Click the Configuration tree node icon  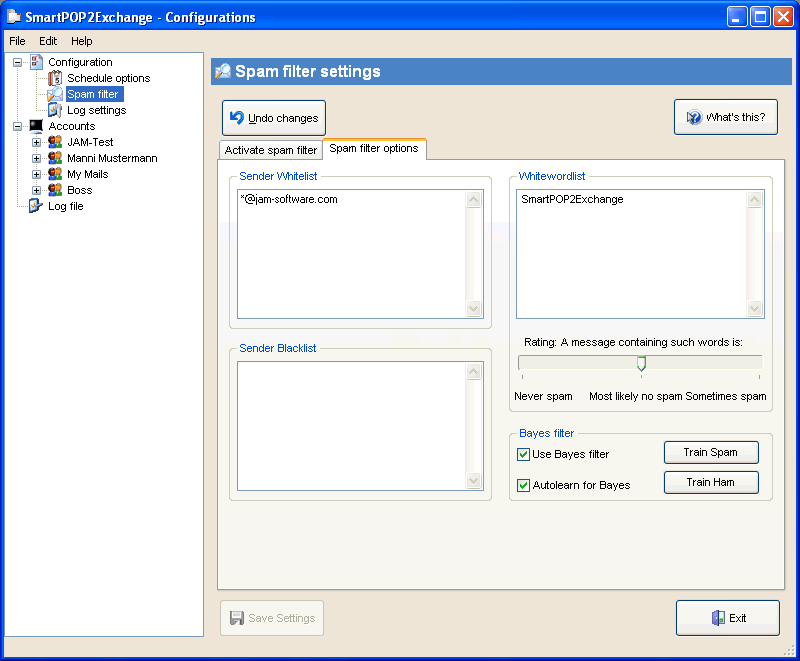(x=36, y=62)
